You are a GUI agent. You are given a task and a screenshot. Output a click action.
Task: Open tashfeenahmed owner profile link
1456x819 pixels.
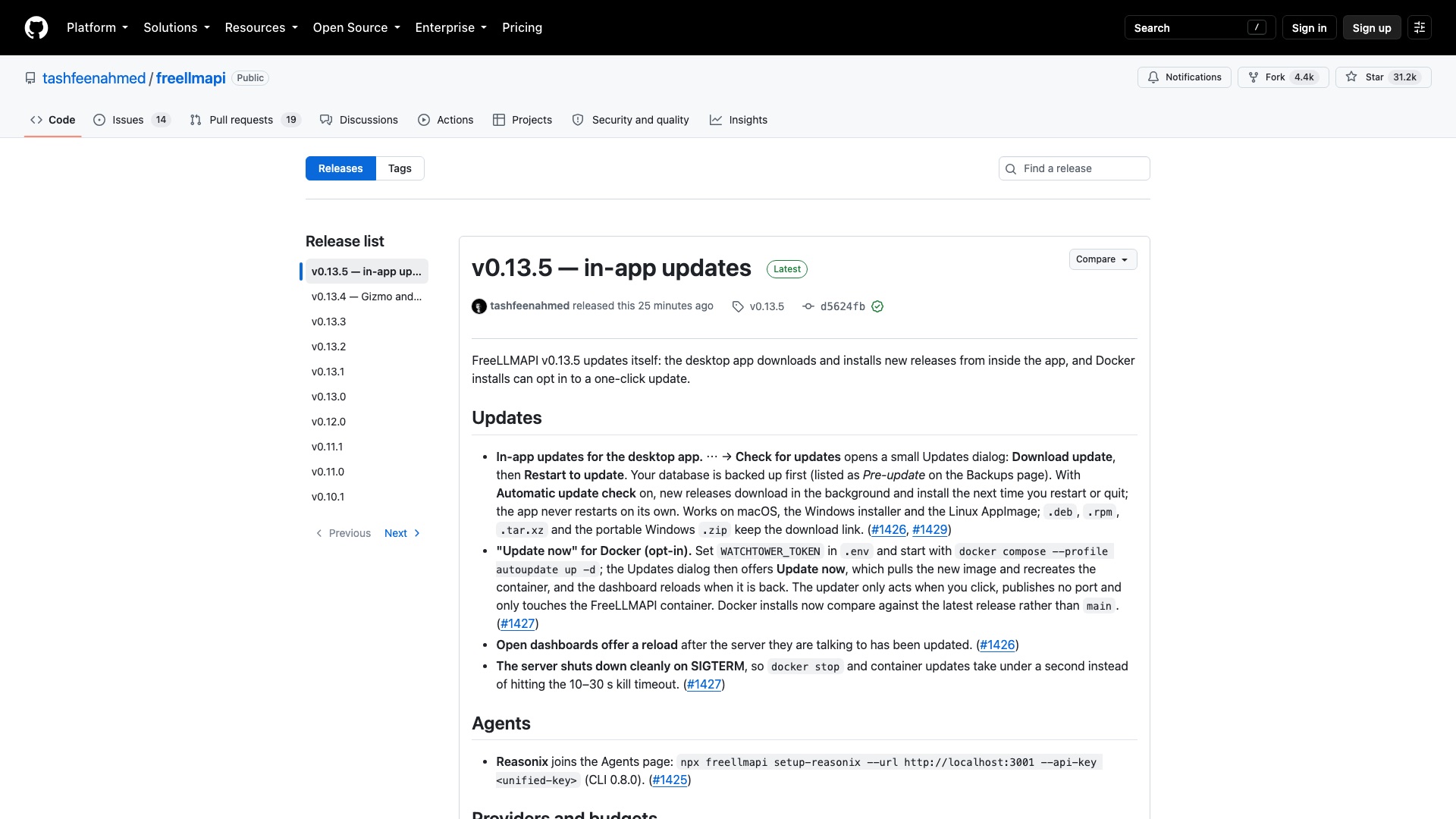click(x=94, y=78)
